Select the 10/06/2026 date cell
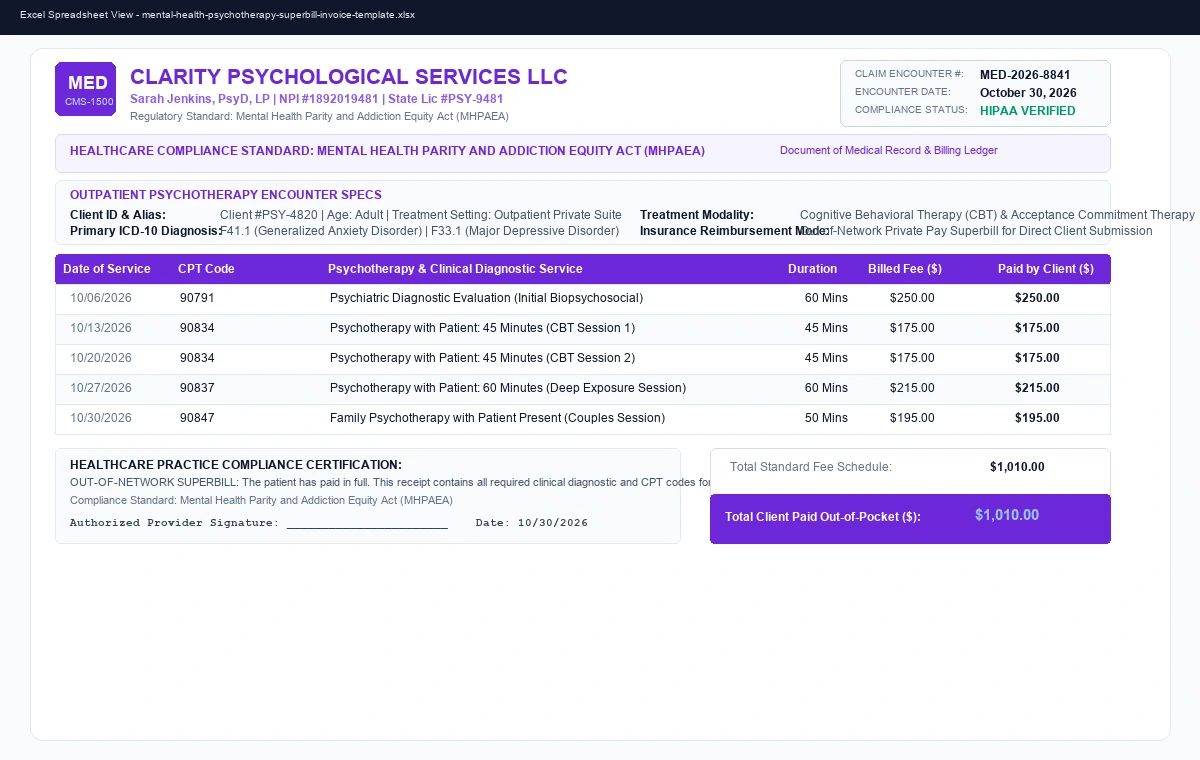Image resolution: width=1200 pixels, height=760 pixels. [101, 298]
